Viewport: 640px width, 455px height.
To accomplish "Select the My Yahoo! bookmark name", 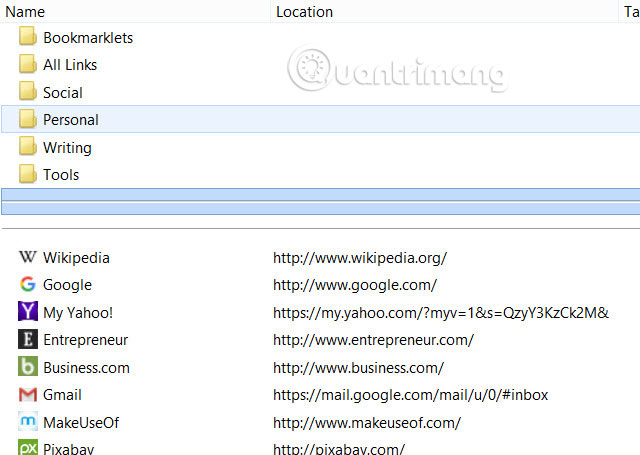I will pyautogui.click(x=78, y=313).
